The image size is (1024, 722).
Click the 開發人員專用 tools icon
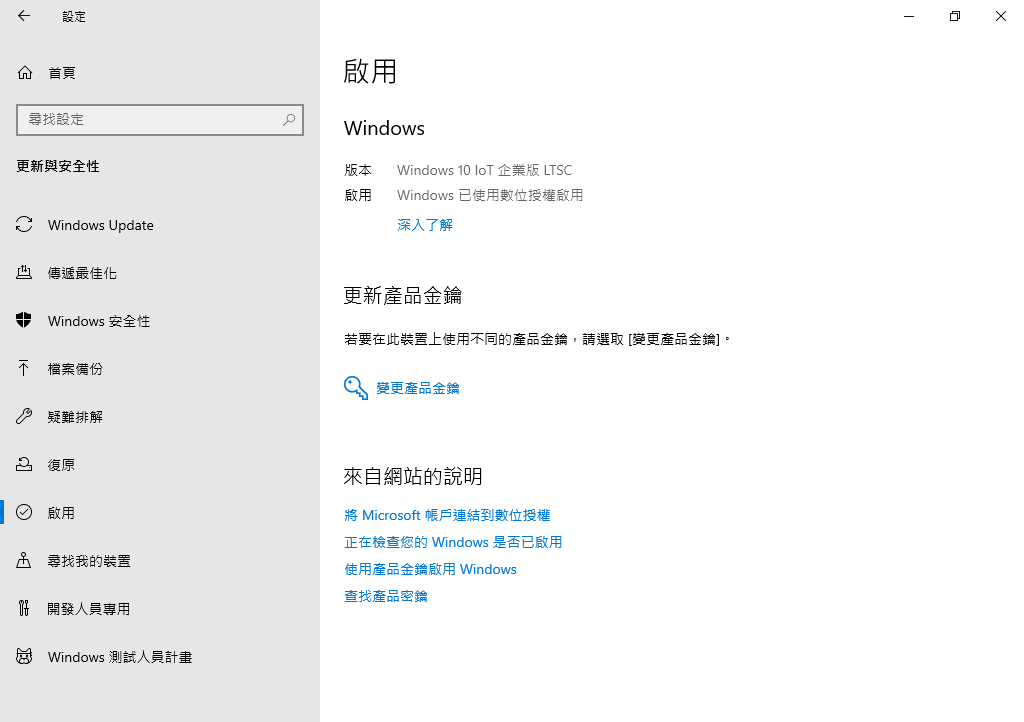(24, 608)
